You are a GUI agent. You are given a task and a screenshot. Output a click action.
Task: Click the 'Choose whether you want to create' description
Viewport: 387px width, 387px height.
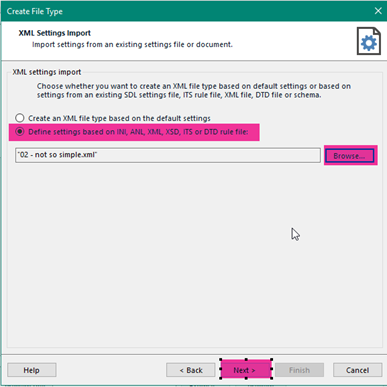click(194, 90)
